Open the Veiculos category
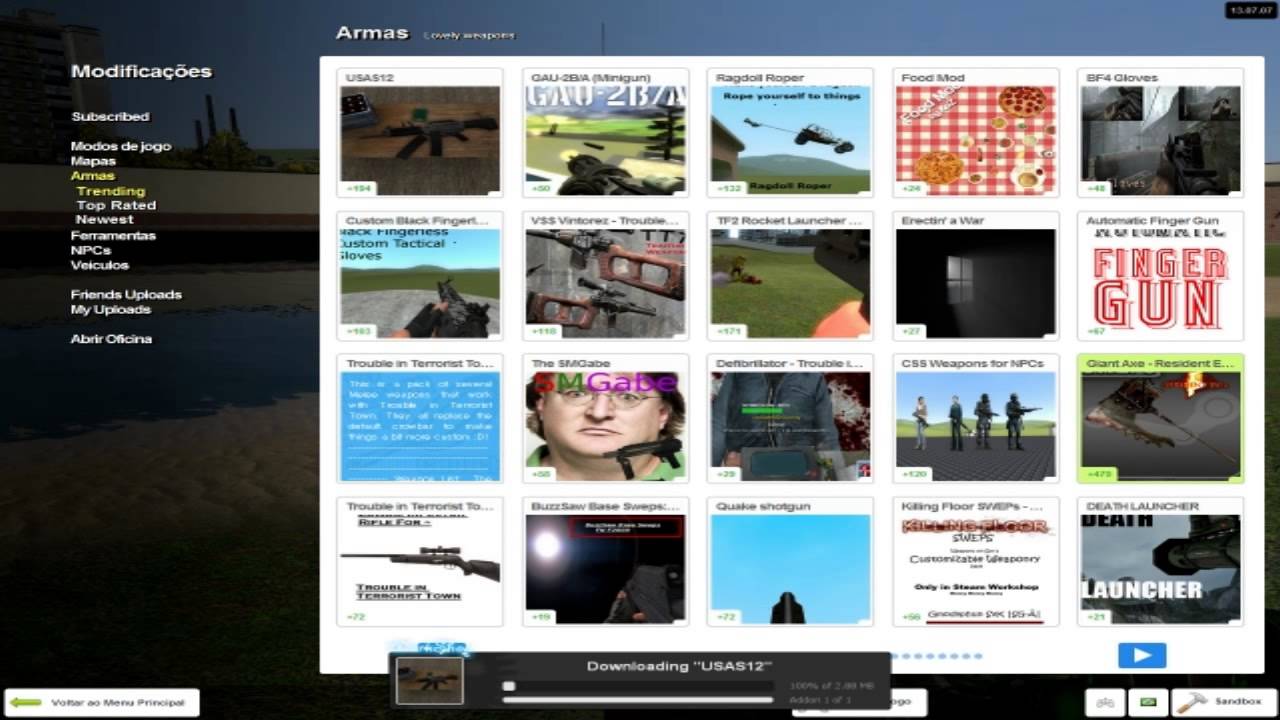This screenshot has height=720, width=1280. coord(99,265)
